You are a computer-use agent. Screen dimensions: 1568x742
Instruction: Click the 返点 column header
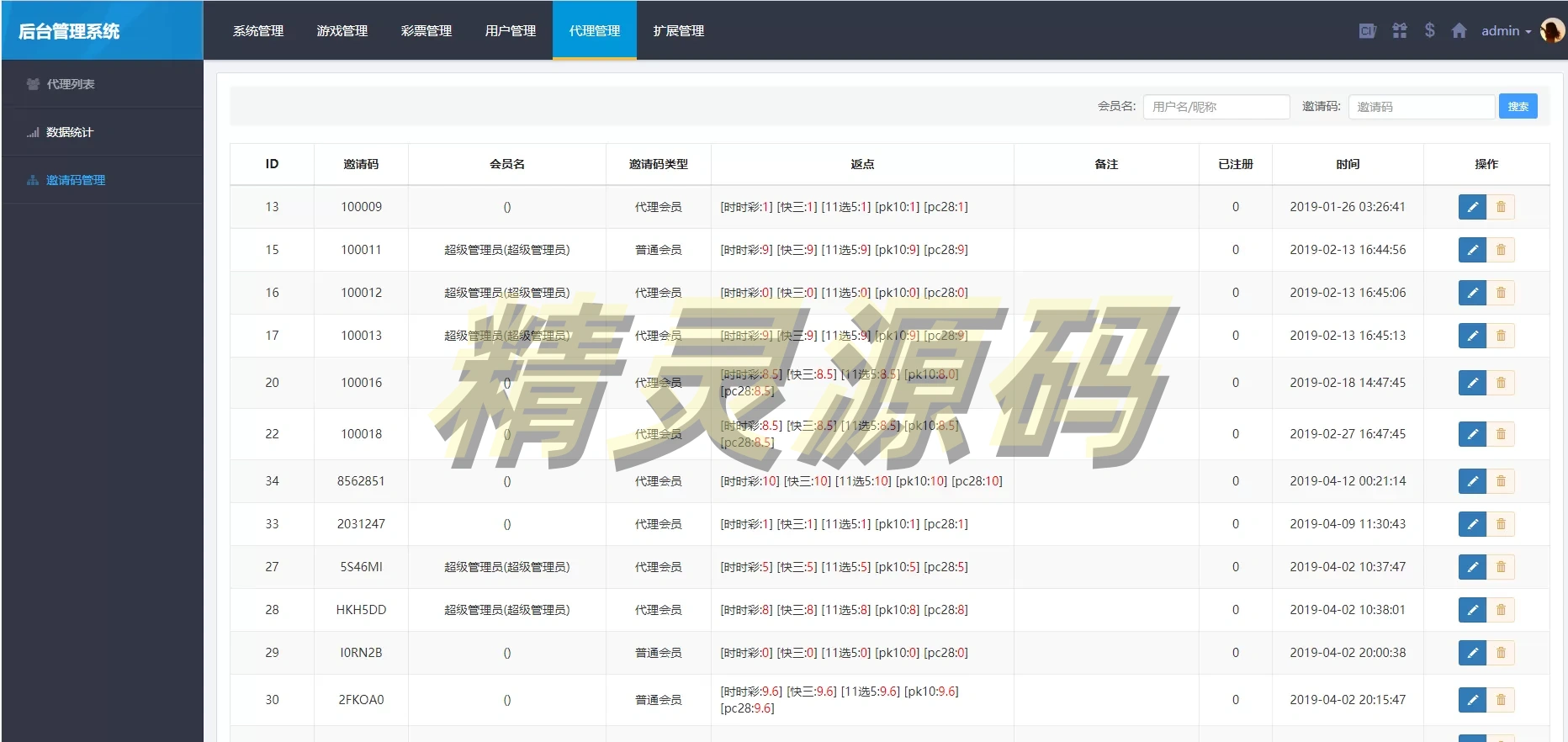pos(862,164)
